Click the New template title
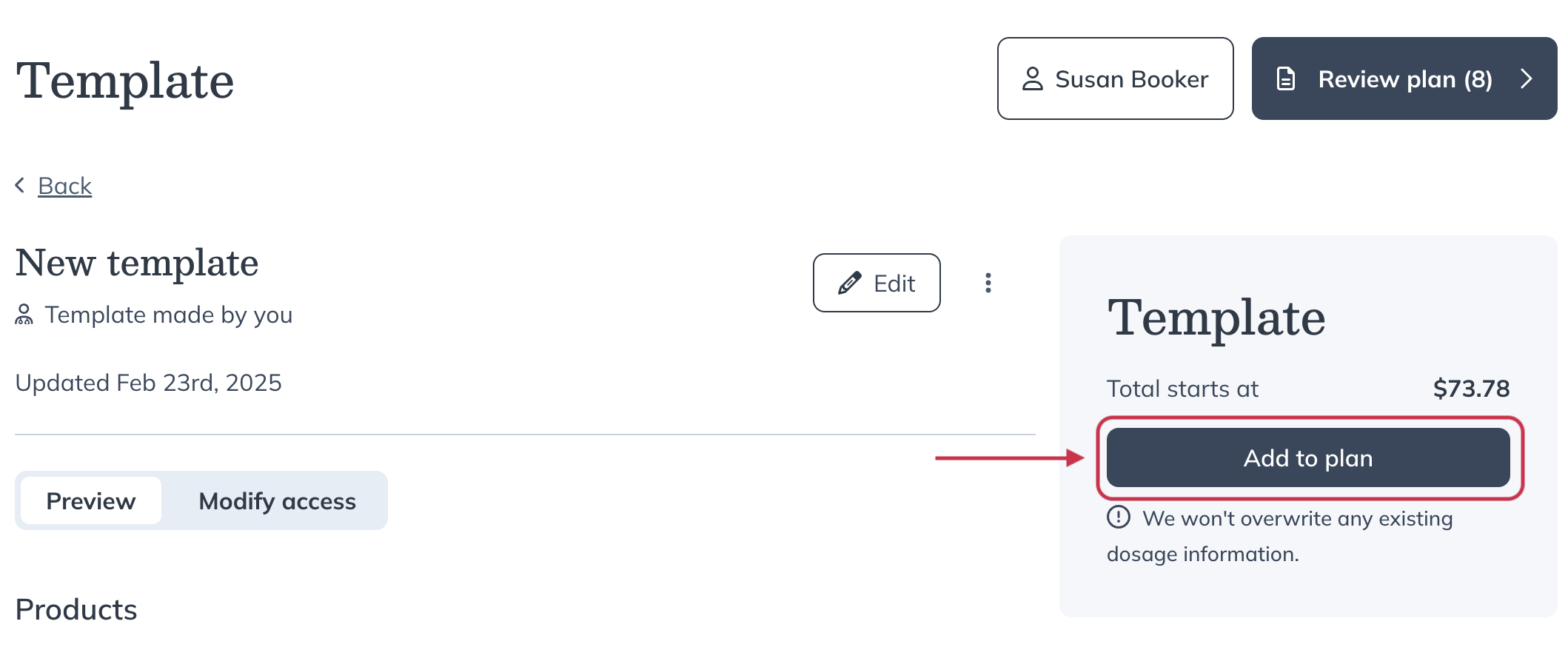 tap(137, 263)
